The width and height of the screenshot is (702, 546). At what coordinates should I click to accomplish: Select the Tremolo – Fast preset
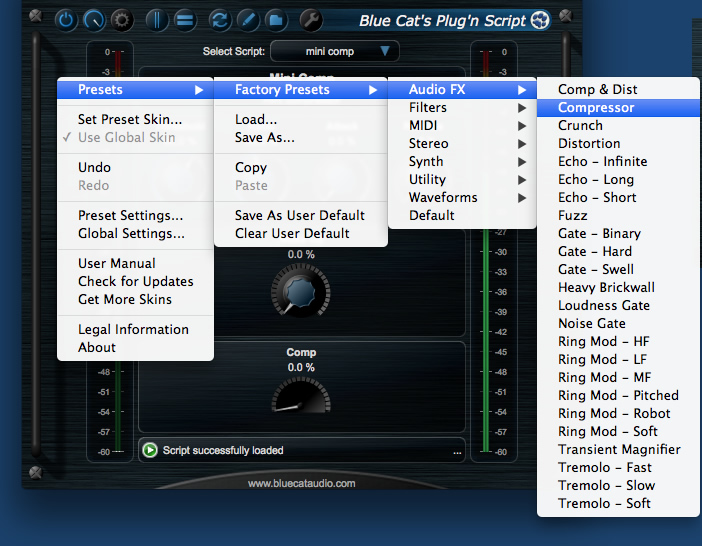coord(618,467)
